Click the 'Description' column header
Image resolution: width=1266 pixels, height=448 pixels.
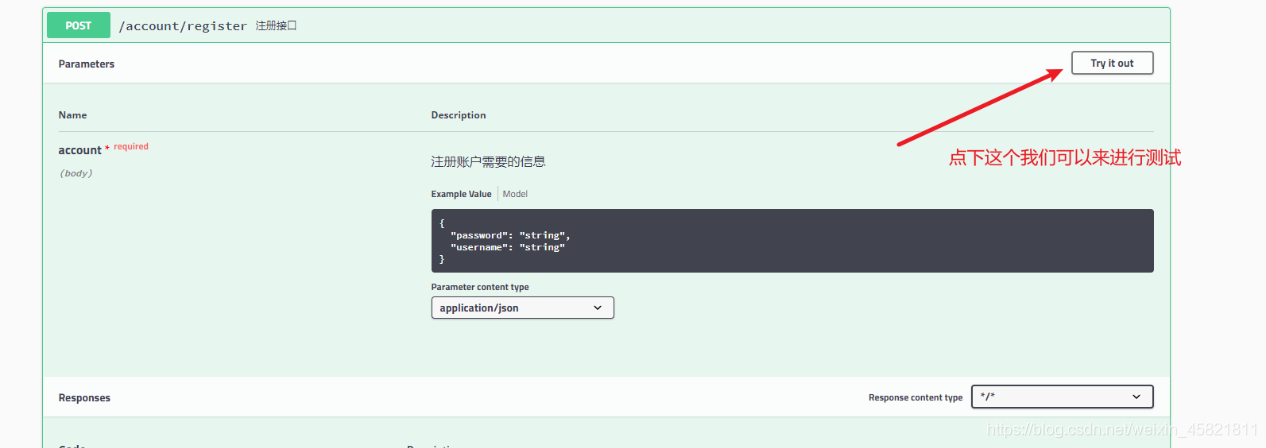pos(458,115)
